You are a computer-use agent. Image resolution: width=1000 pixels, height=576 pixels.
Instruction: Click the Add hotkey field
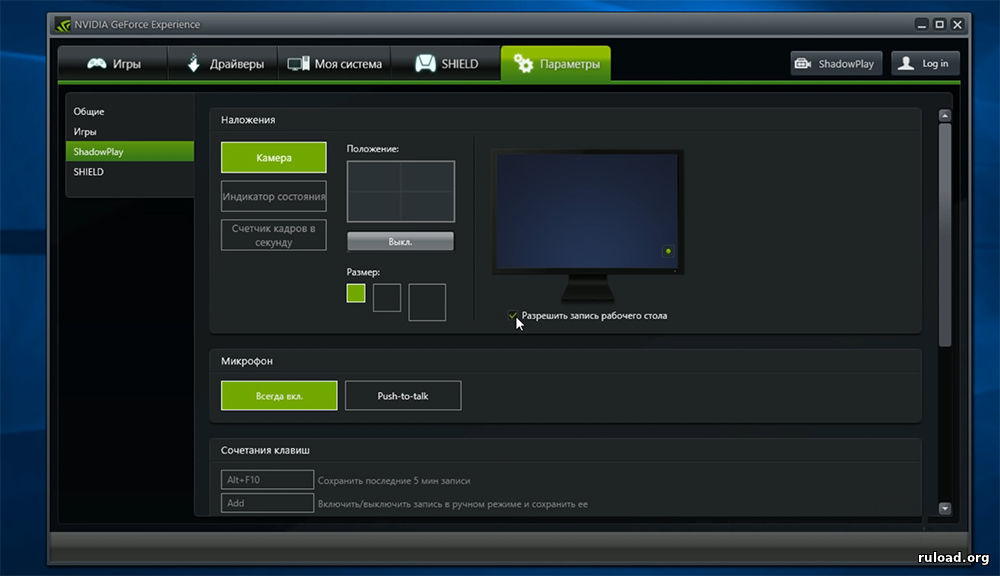click(x=267, y=503)
